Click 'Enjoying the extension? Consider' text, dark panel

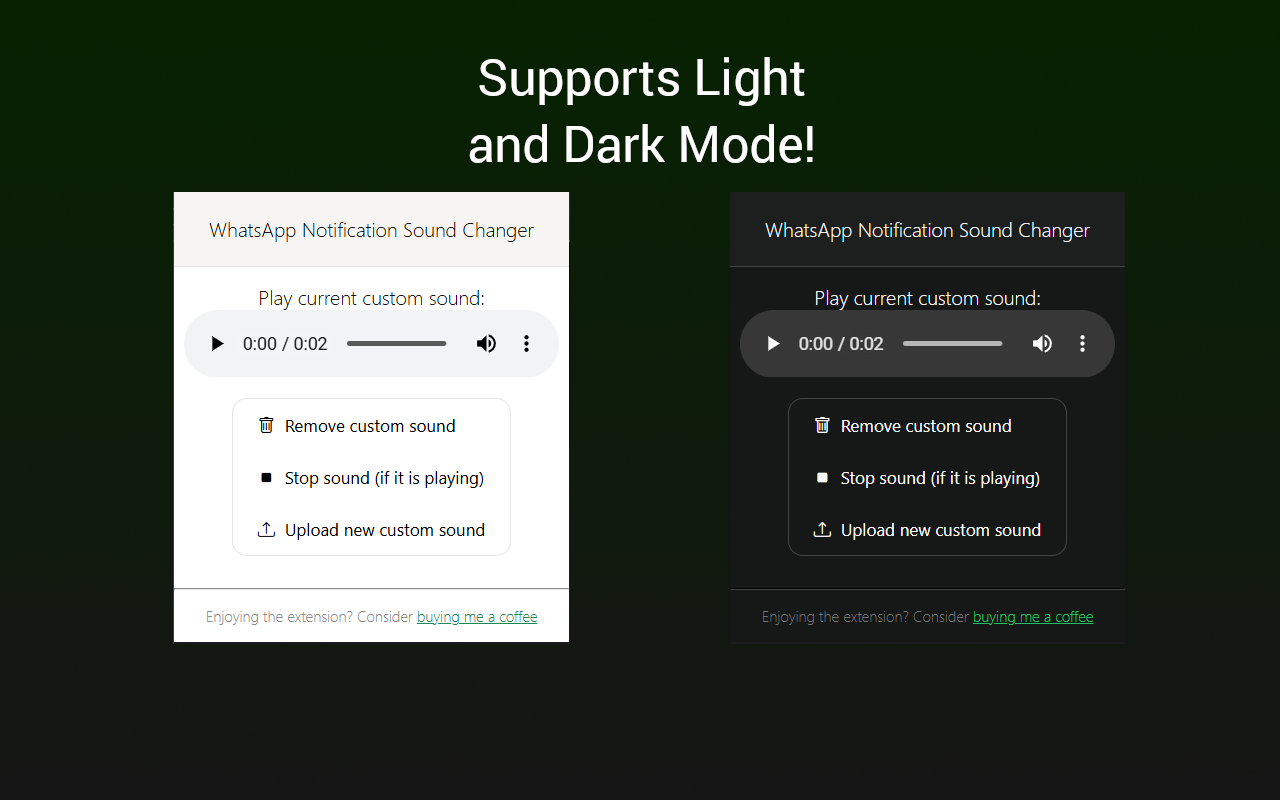[x=866, y=617]
